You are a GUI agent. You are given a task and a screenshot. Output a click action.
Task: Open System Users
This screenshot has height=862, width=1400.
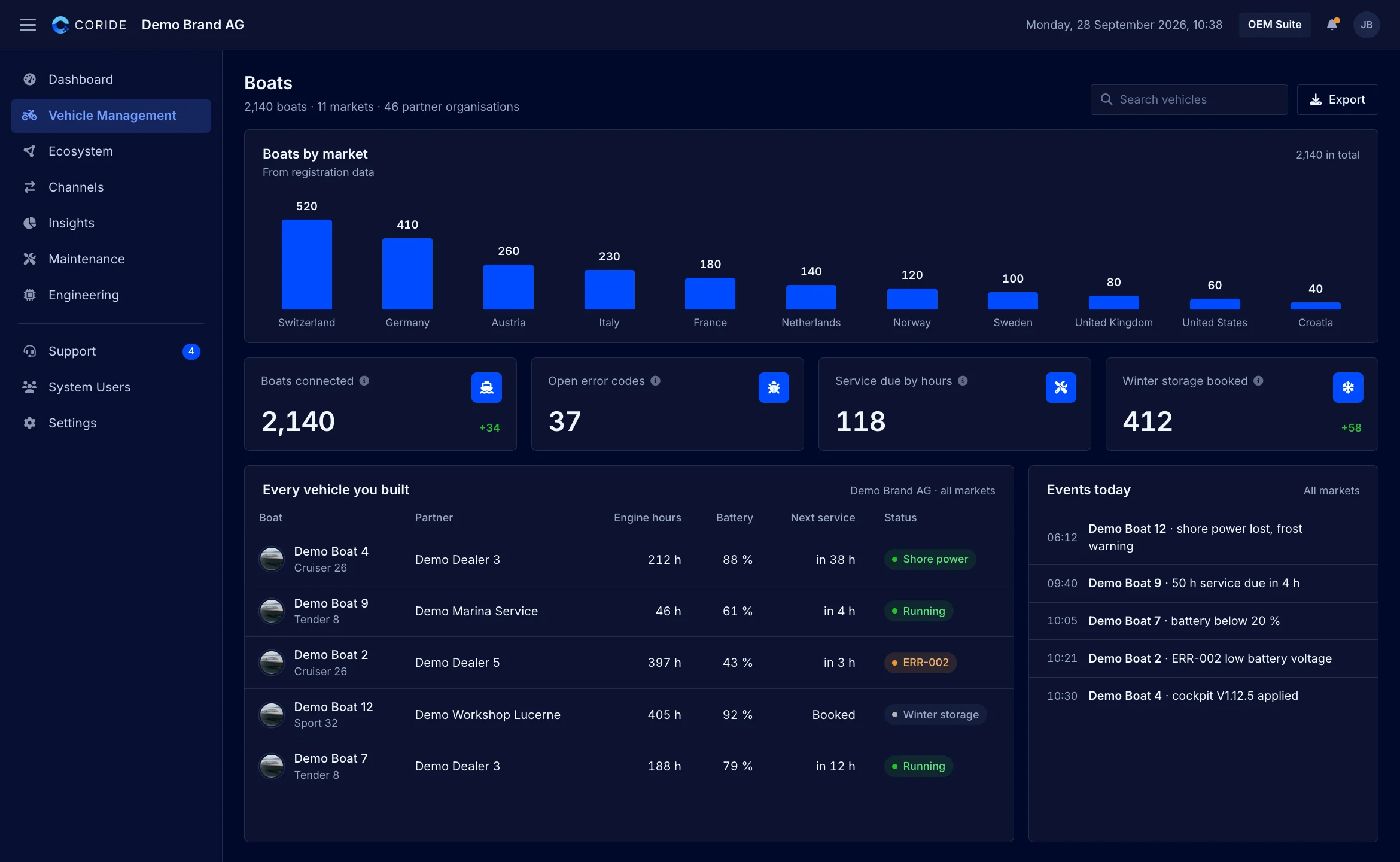click(111, 387)
